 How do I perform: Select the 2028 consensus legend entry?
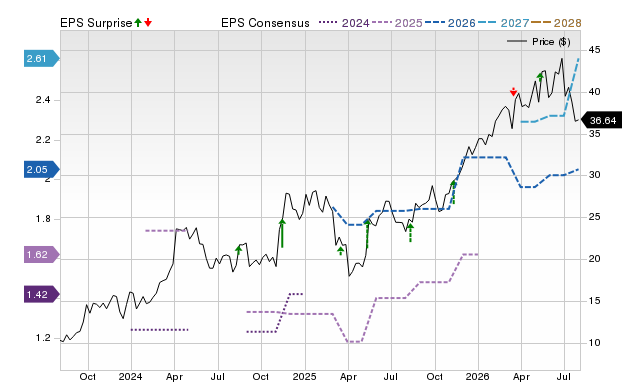point(556,23)
